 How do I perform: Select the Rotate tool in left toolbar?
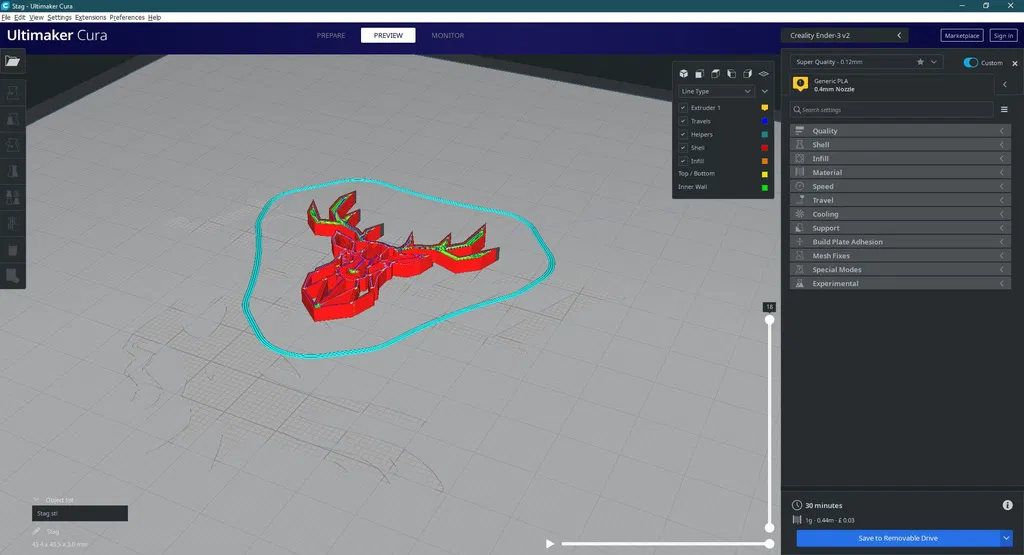click(x=12, y=145)
